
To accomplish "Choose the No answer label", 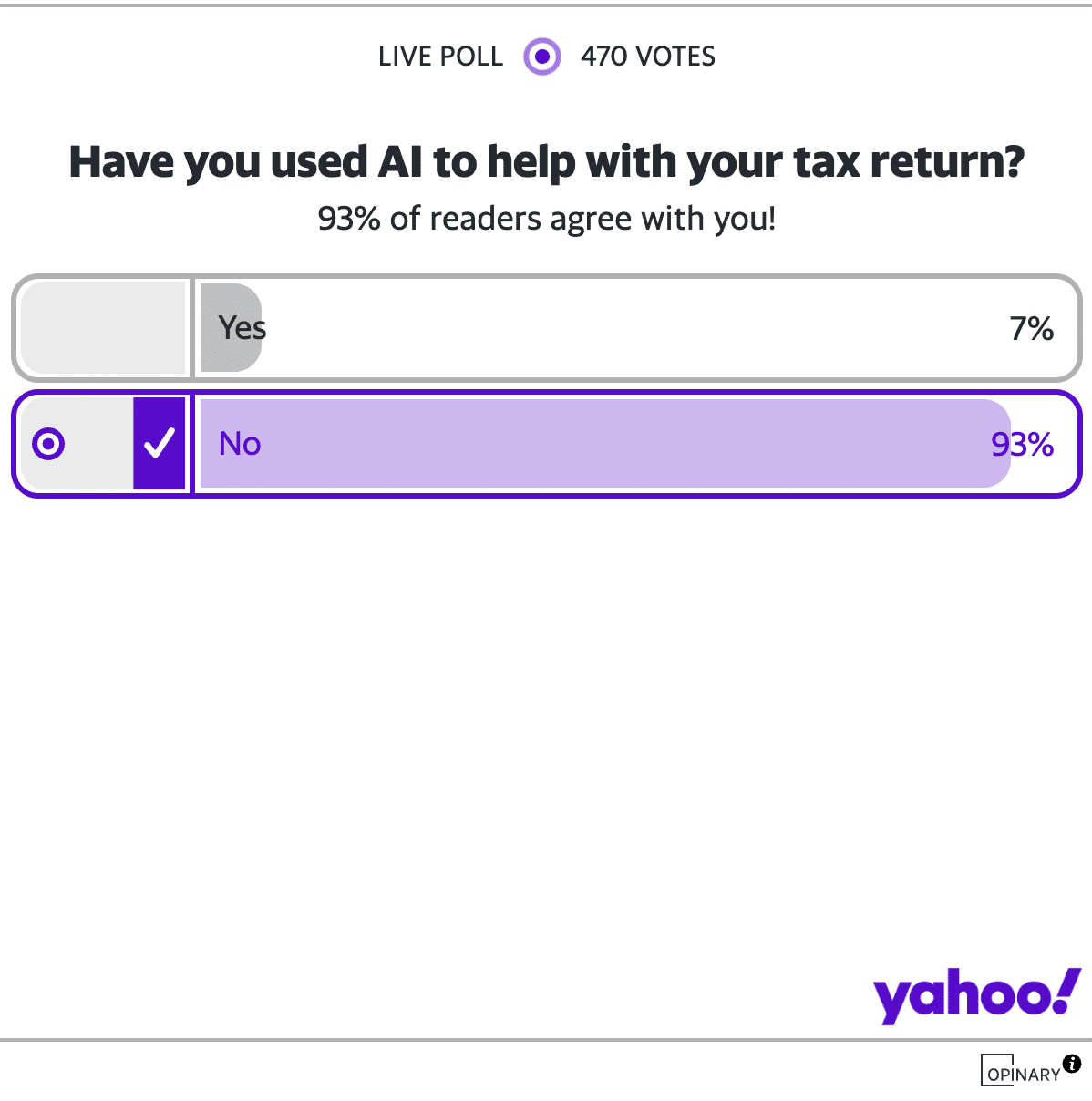I will point(240,444).
